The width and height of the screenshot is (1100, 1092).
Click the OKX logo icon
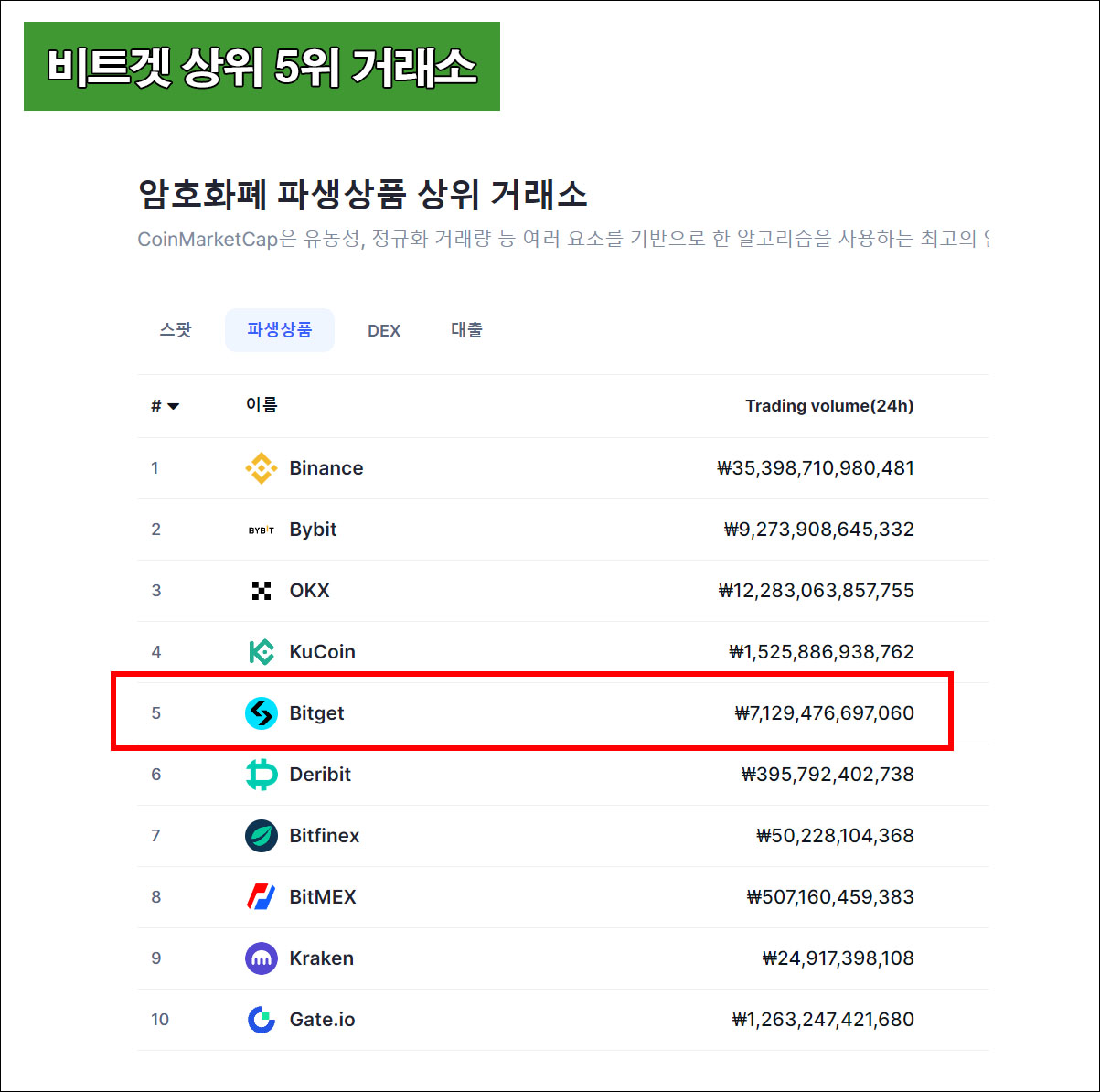262,591
